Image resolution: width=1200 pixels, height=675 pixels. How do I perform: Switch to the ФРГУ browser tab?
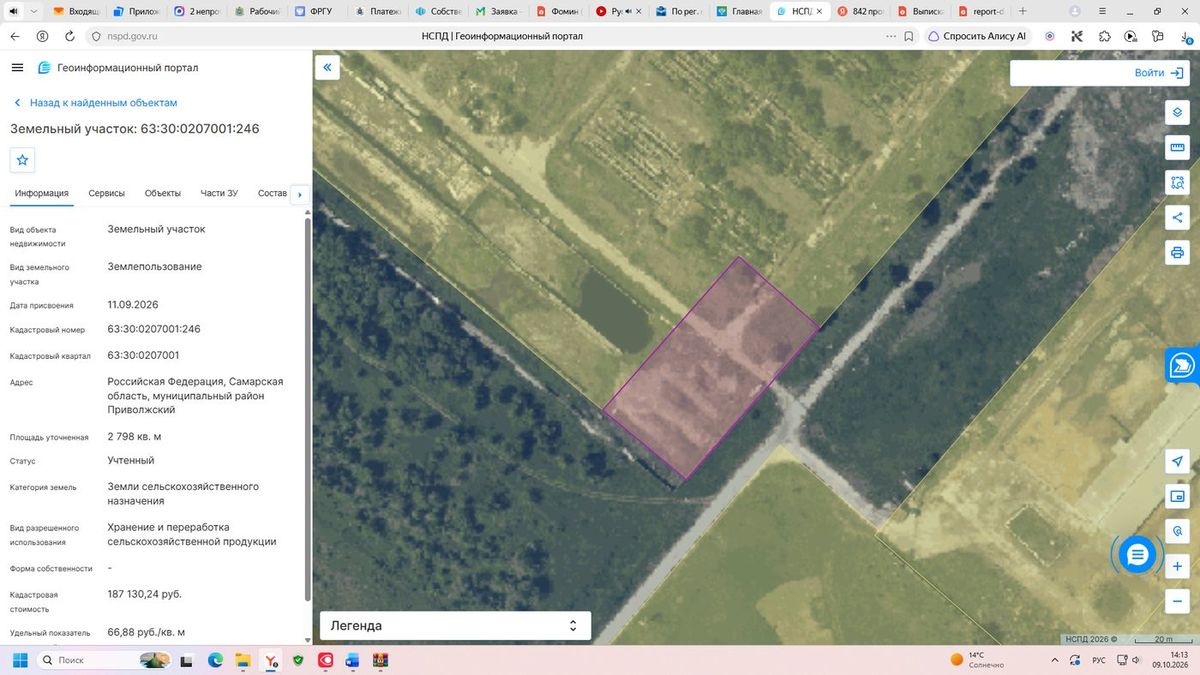[316, 11]
